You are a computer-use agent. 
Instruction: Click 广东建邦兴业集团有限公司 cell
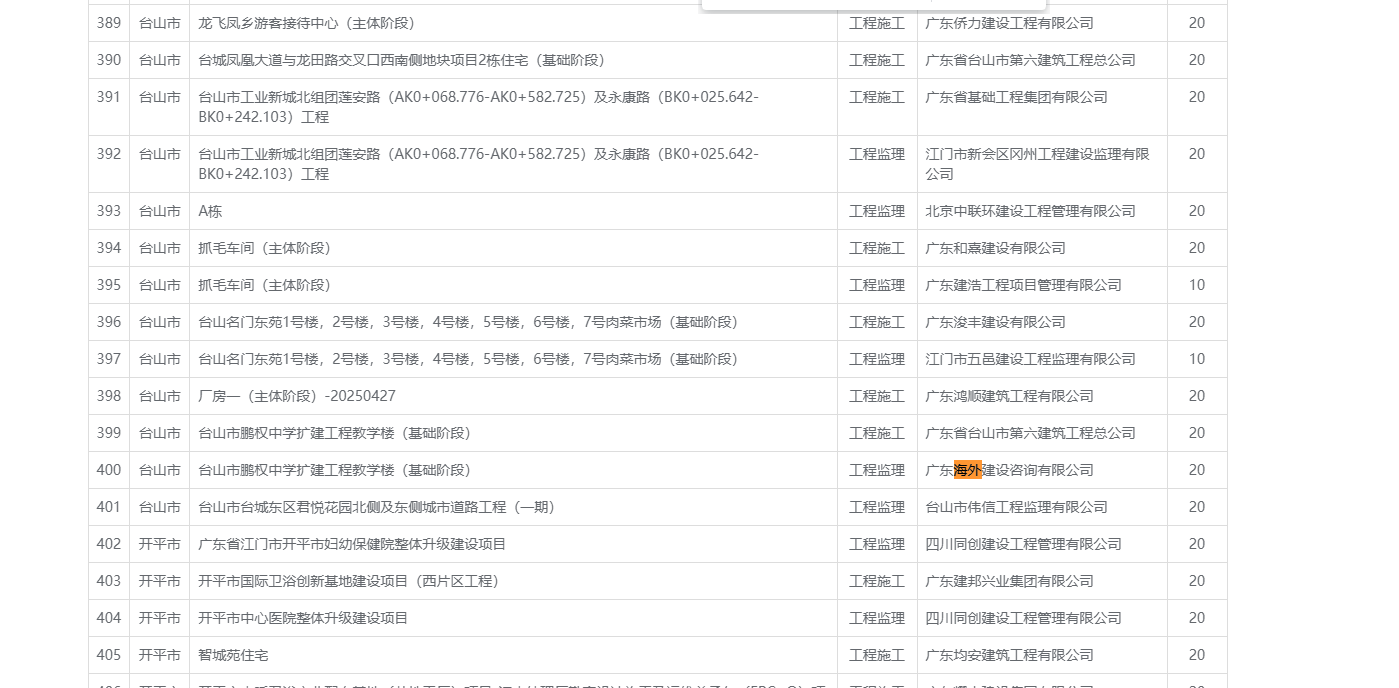tap(1009, 581)
